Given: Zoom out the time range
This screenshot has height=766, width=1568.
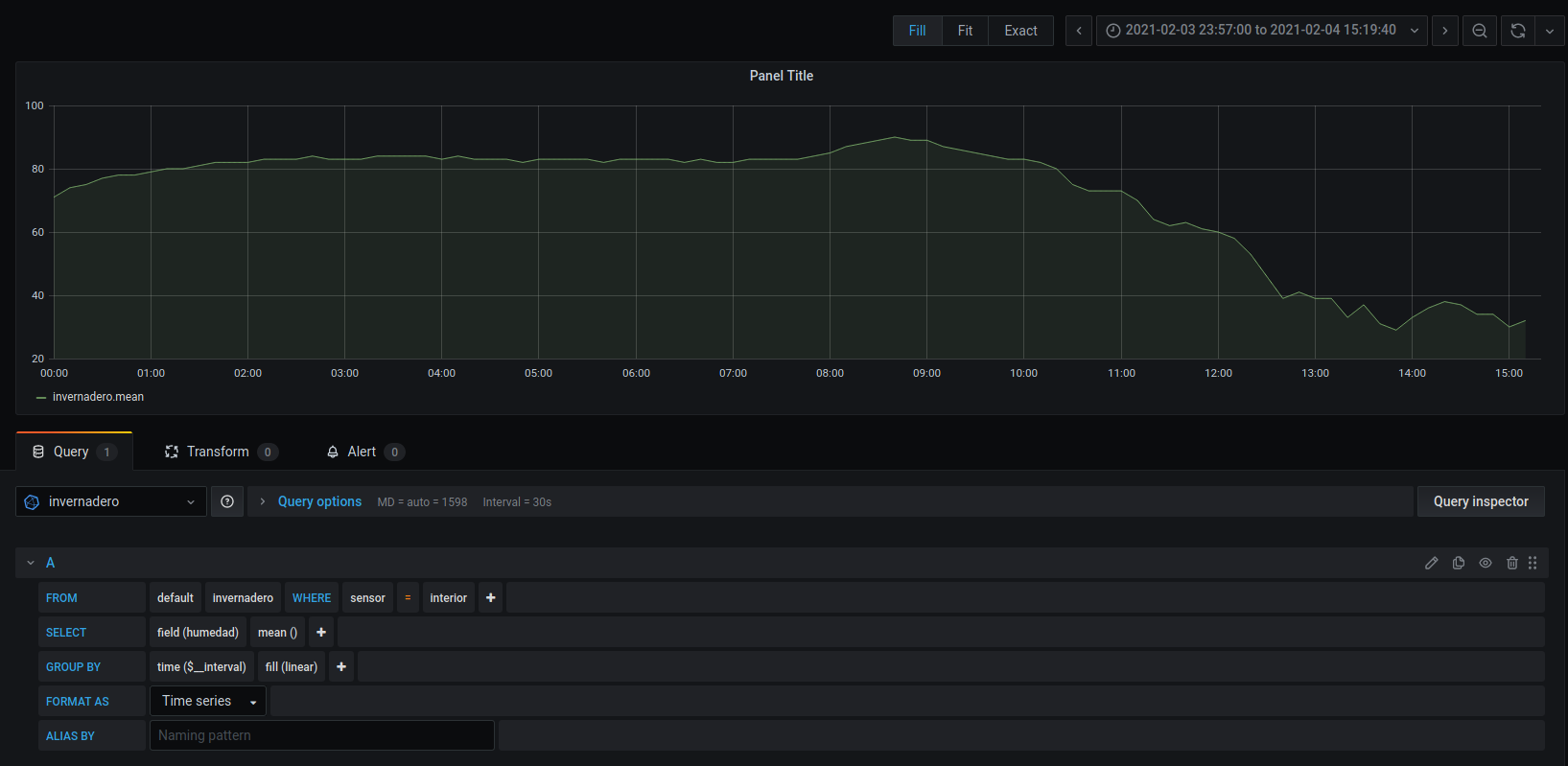Looking at the screenshot, I should click(1479, 31).
